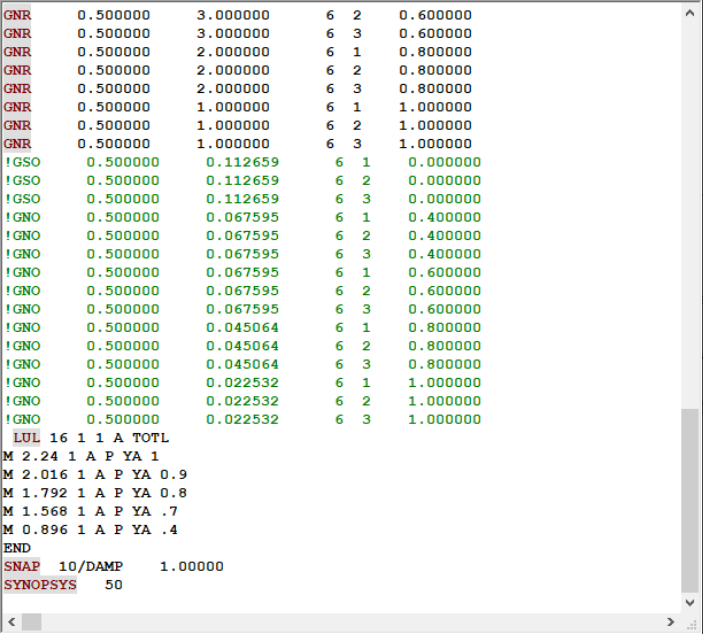Click the vertical scrollbar up arrow
The height and width of the screenshot is (634, 703).
coord(690,13)
